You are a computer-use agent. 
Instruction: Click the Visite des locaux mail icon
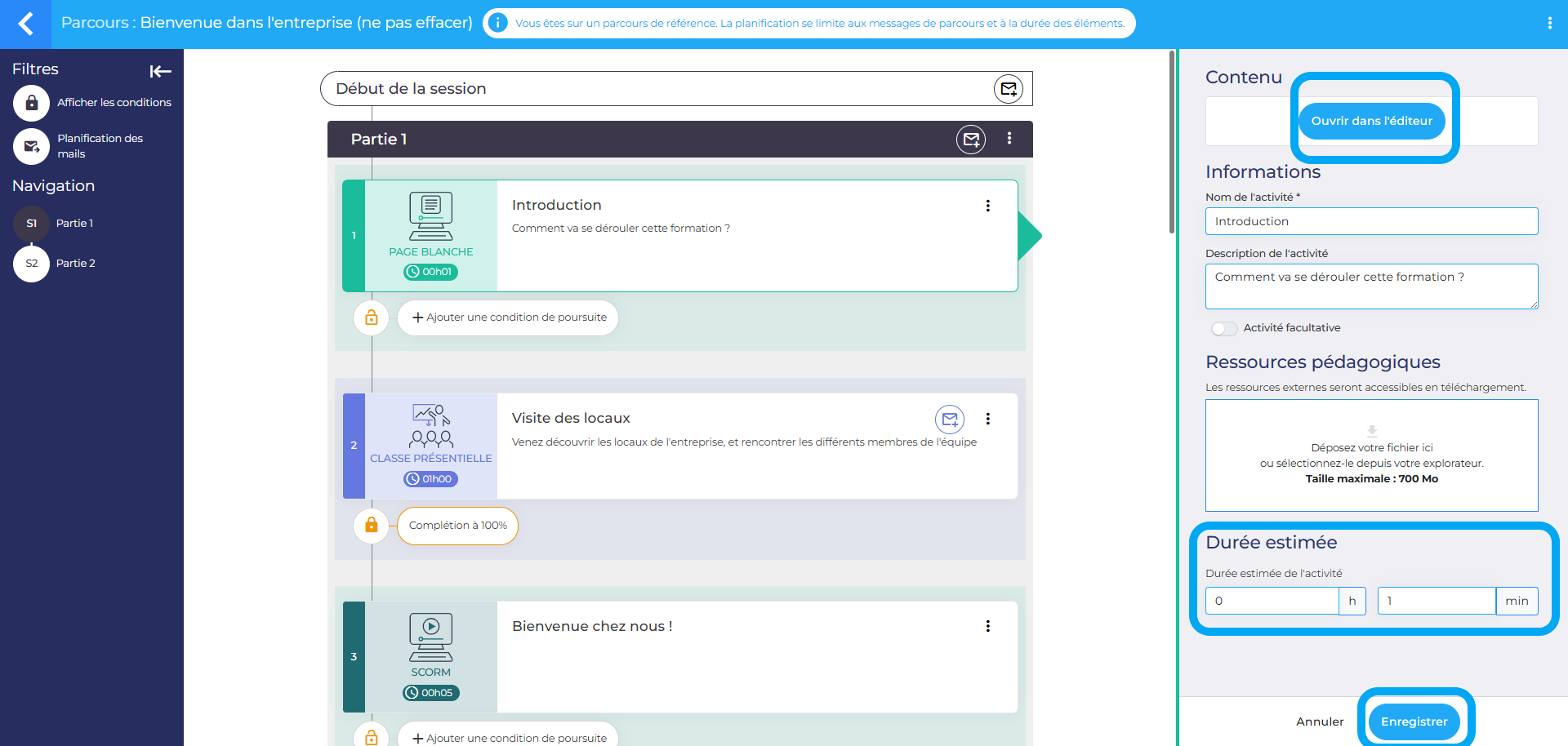[x=949, y=420]
